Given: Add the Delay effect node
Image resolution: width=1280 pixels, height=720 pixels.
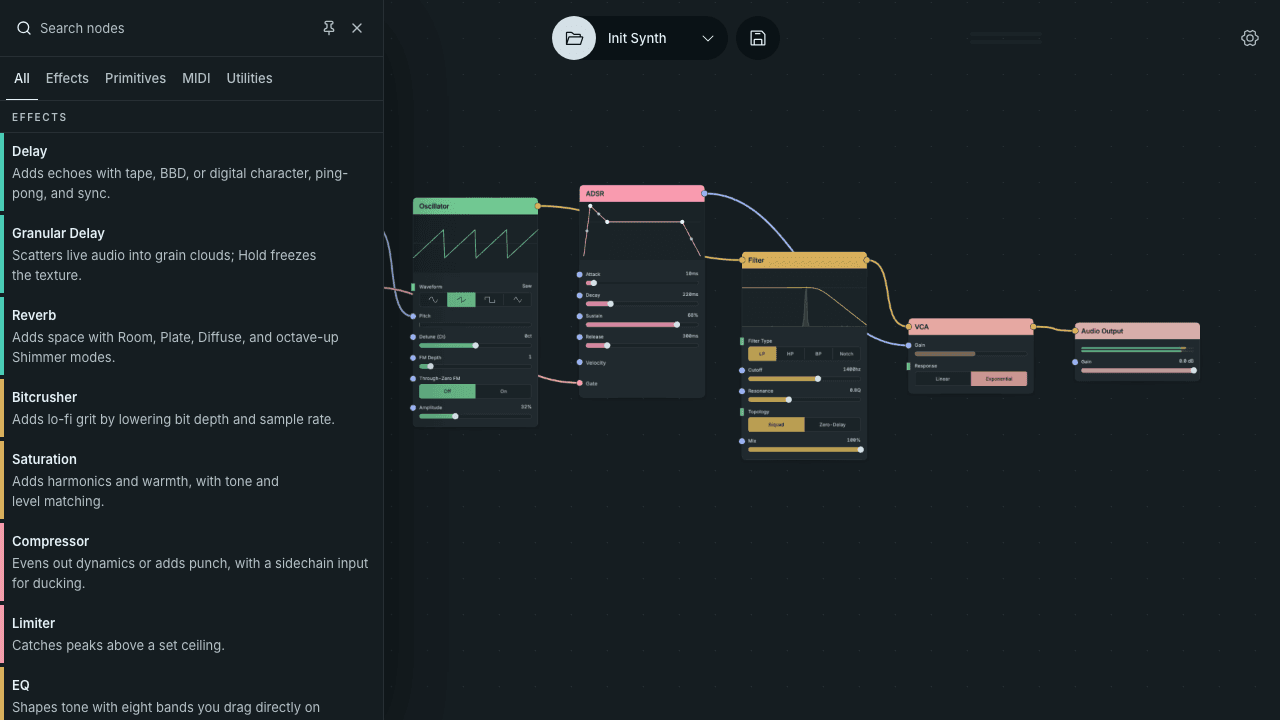Looking at the screenshot, I should [x=192, y=172].
